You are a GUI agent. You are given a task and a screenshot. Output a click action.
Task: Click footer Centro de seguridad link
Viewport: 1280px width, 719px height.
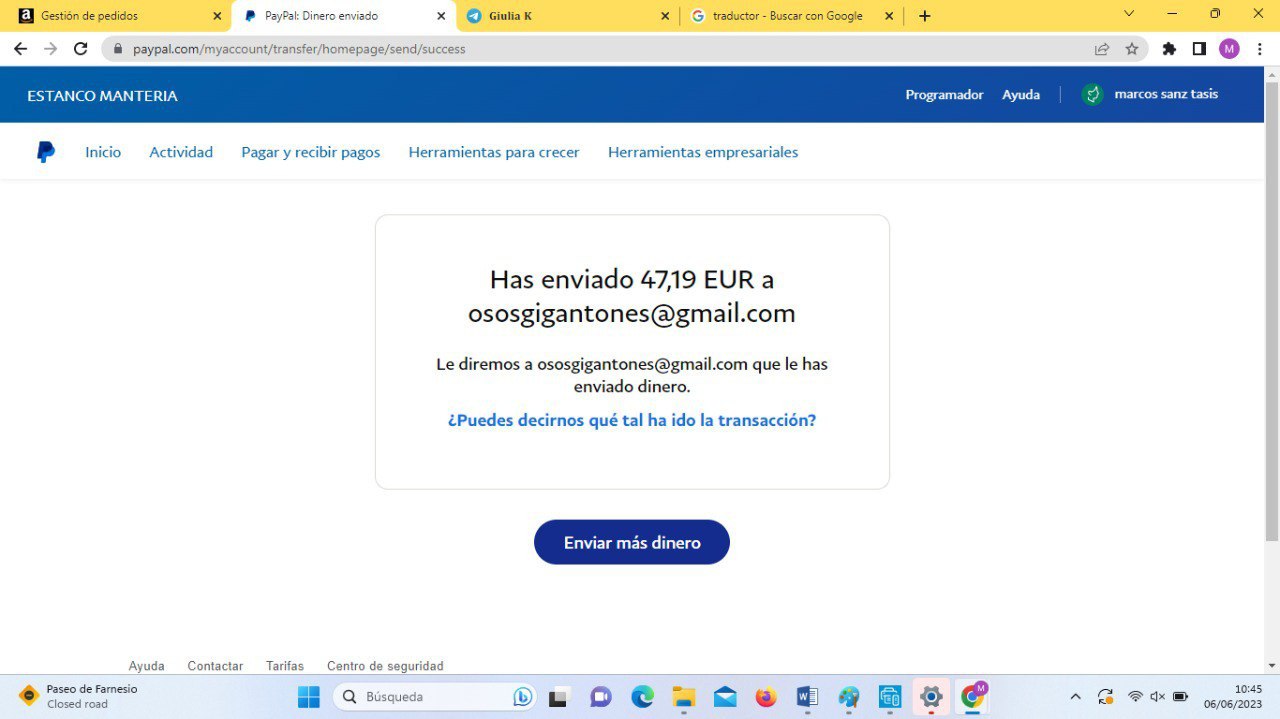click(385, 666)
